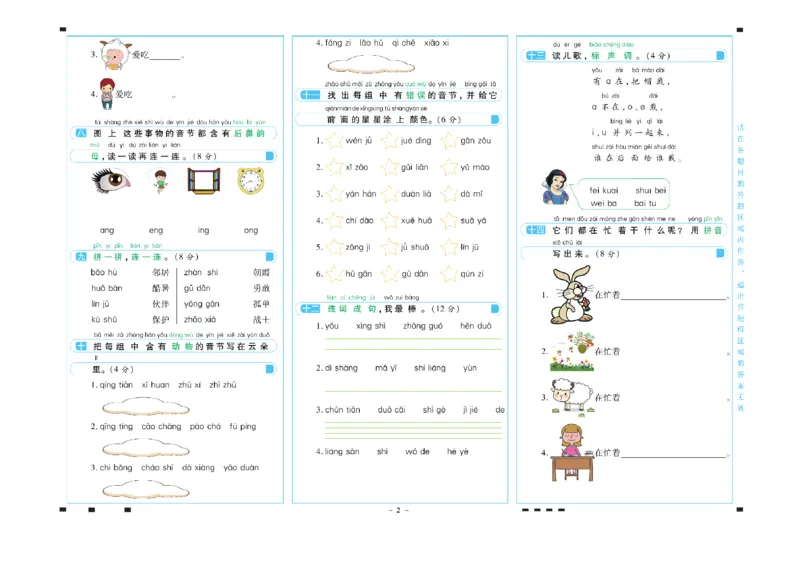Click the white sheep on grass picture
The height and width of the screenshot is (566, 800).
(572, 395)
